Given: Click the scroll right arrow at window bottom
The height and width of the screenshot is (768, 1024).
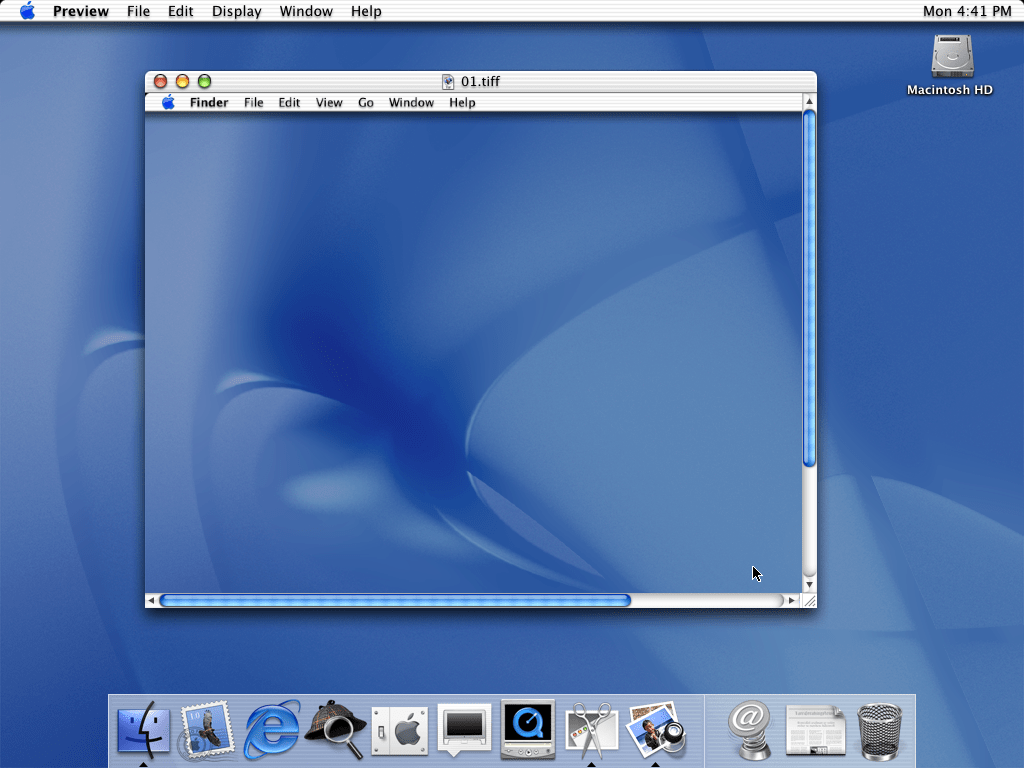Looking at the screenshot, I should pos(792,600).
